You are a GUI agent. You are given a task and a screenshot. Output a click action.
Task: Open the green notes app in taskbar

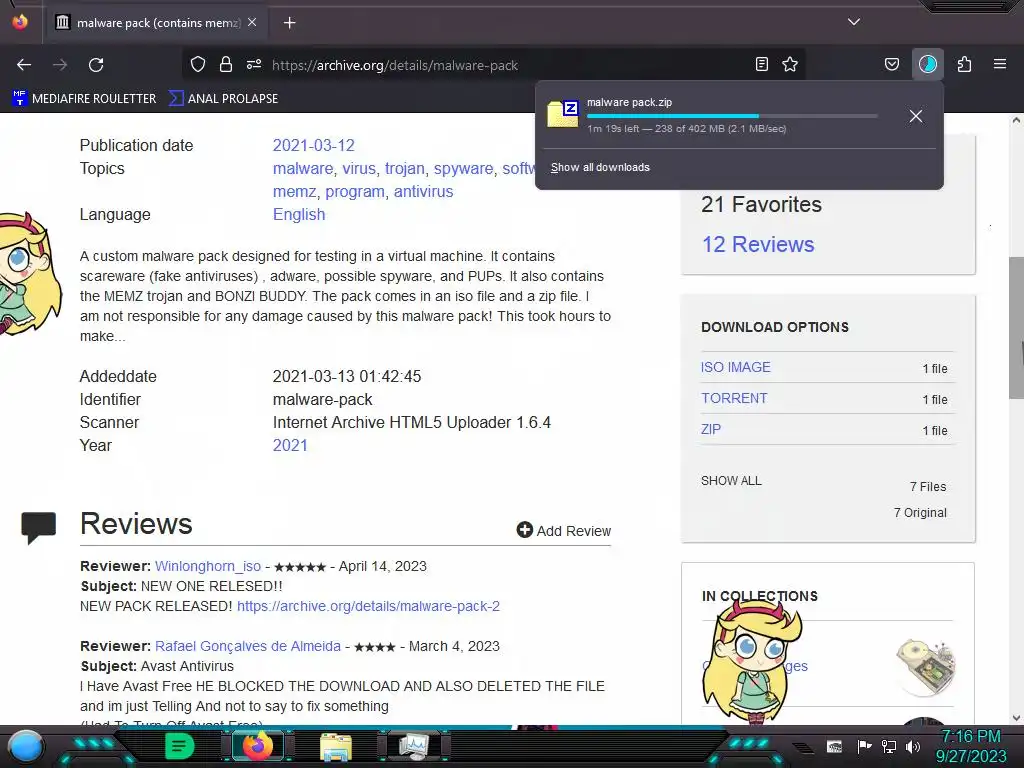180,746
